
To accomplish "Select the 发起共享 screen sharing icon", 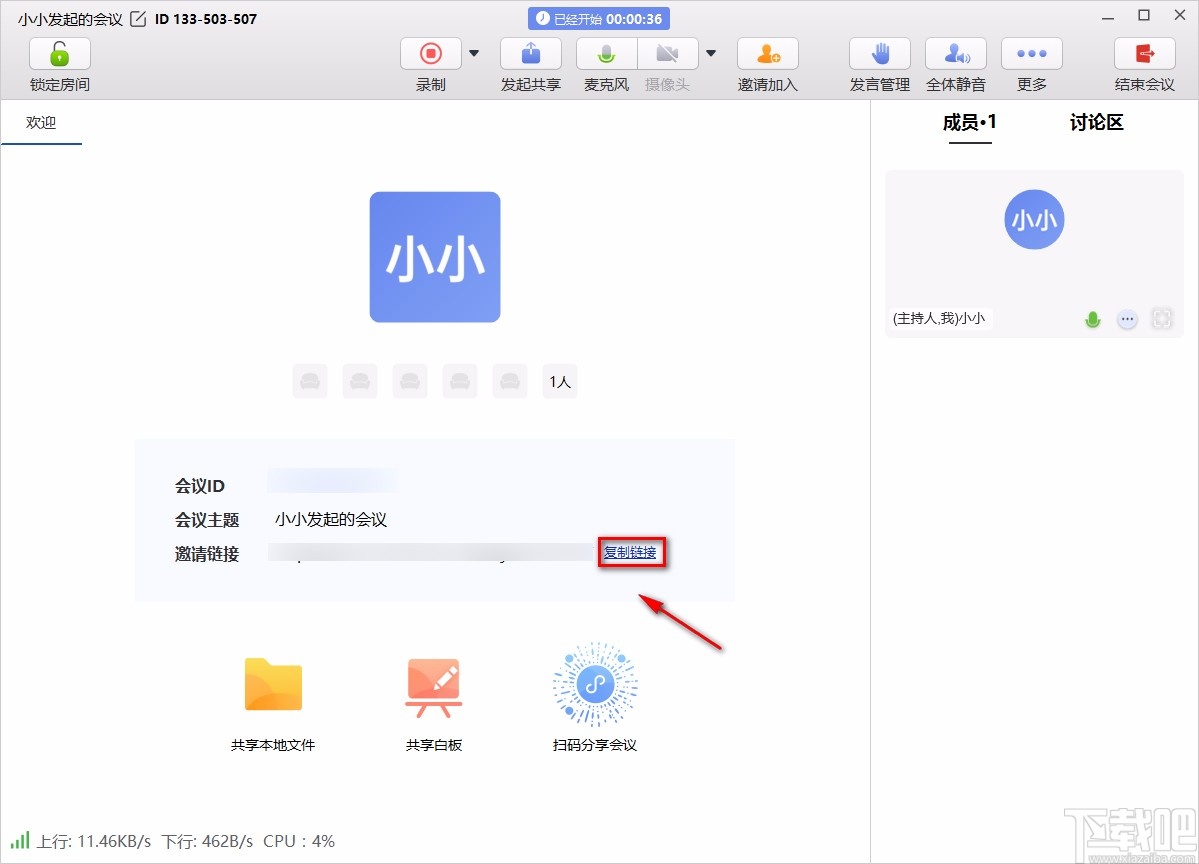I will [530, 53].
